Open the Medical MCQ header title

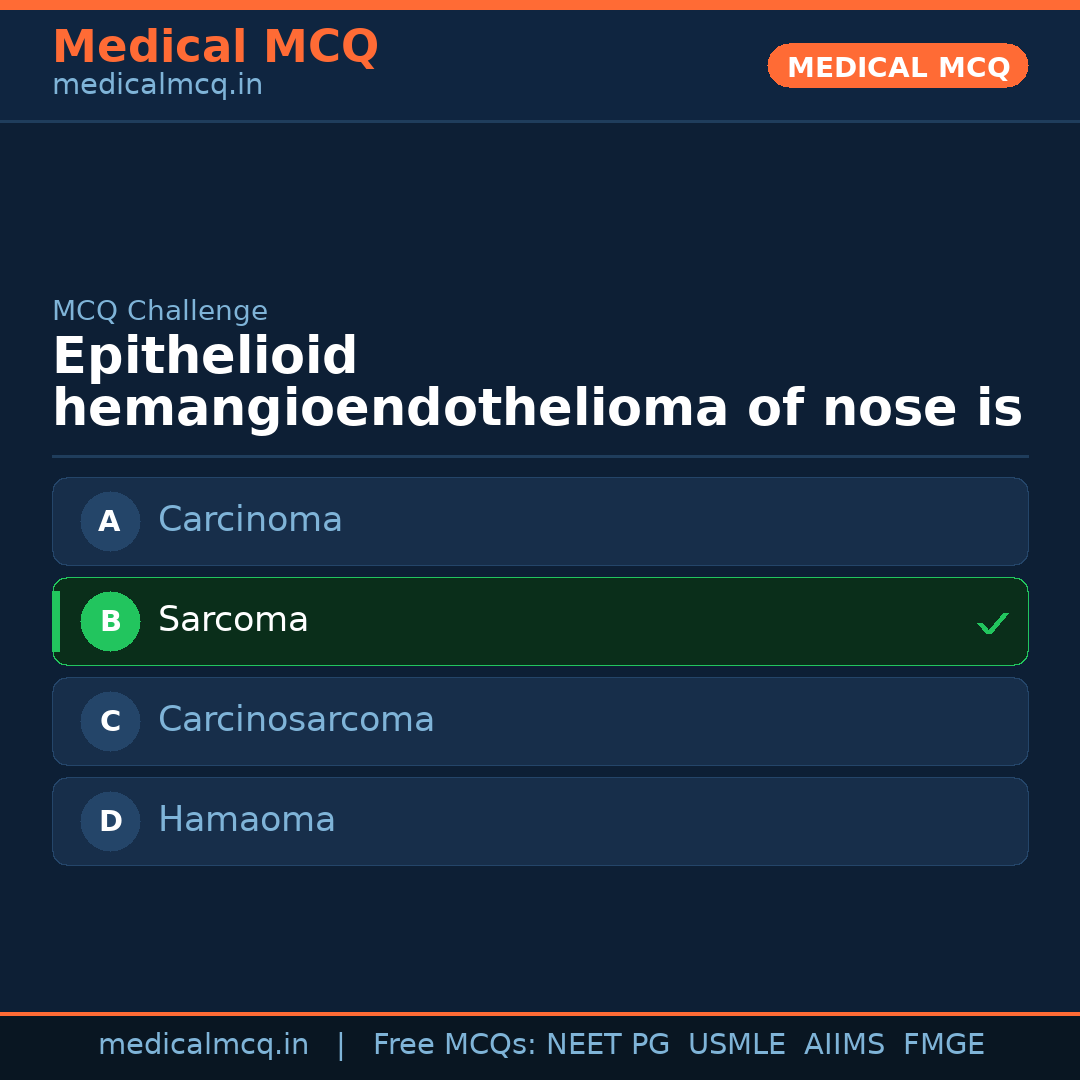tap(215, 47)
